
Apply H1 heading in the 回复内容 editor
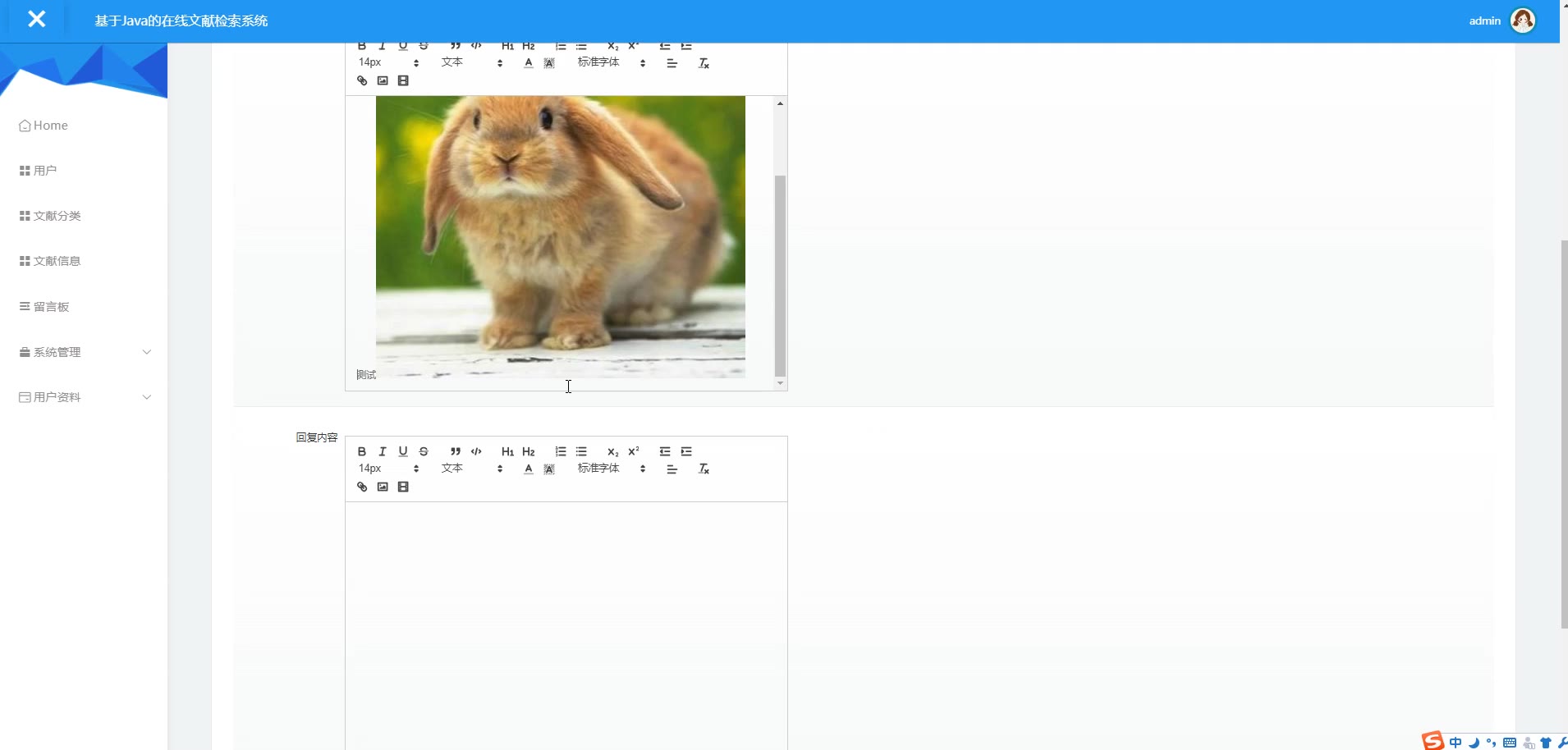click(x=507, y=451)
